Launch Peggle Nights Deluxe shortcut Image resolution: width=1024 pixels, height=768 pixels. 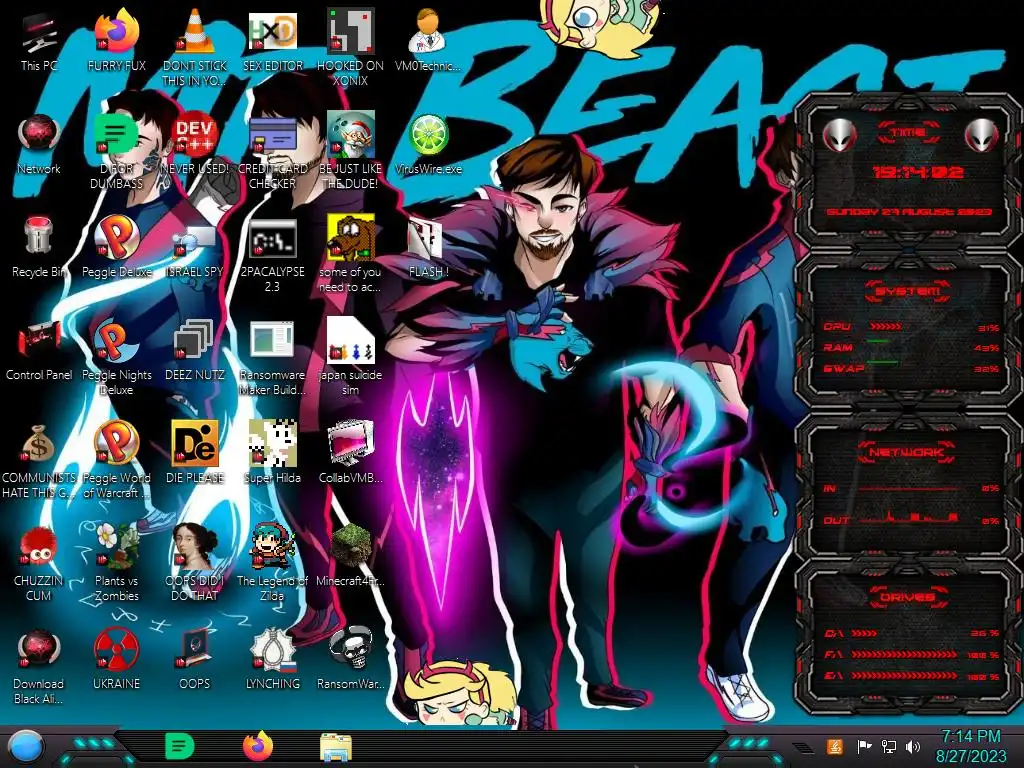pyautogui.click(x=116, y=357)
